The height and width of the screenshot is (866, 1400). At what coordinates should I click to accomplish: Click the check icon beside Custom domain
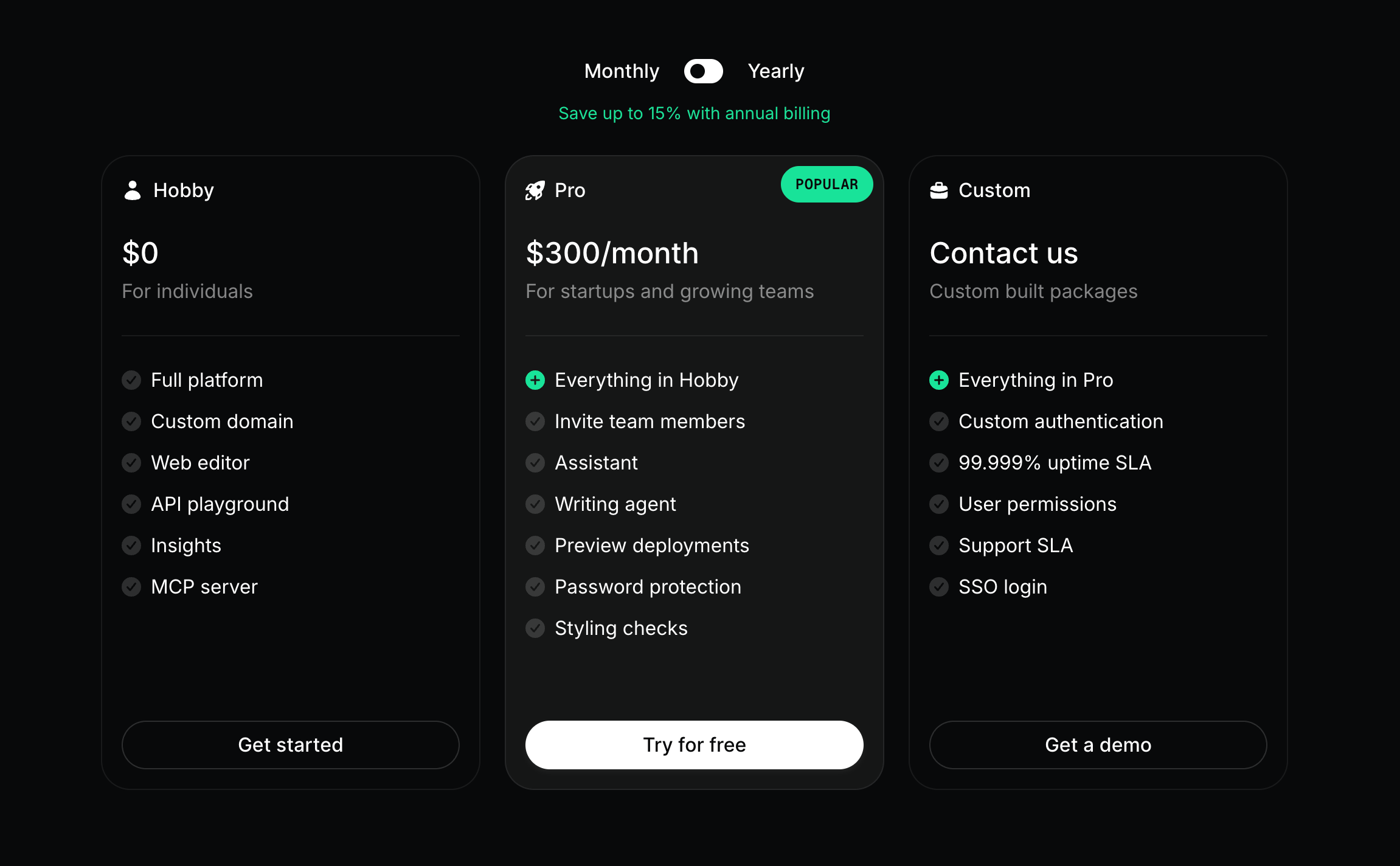tap(131, 421)
